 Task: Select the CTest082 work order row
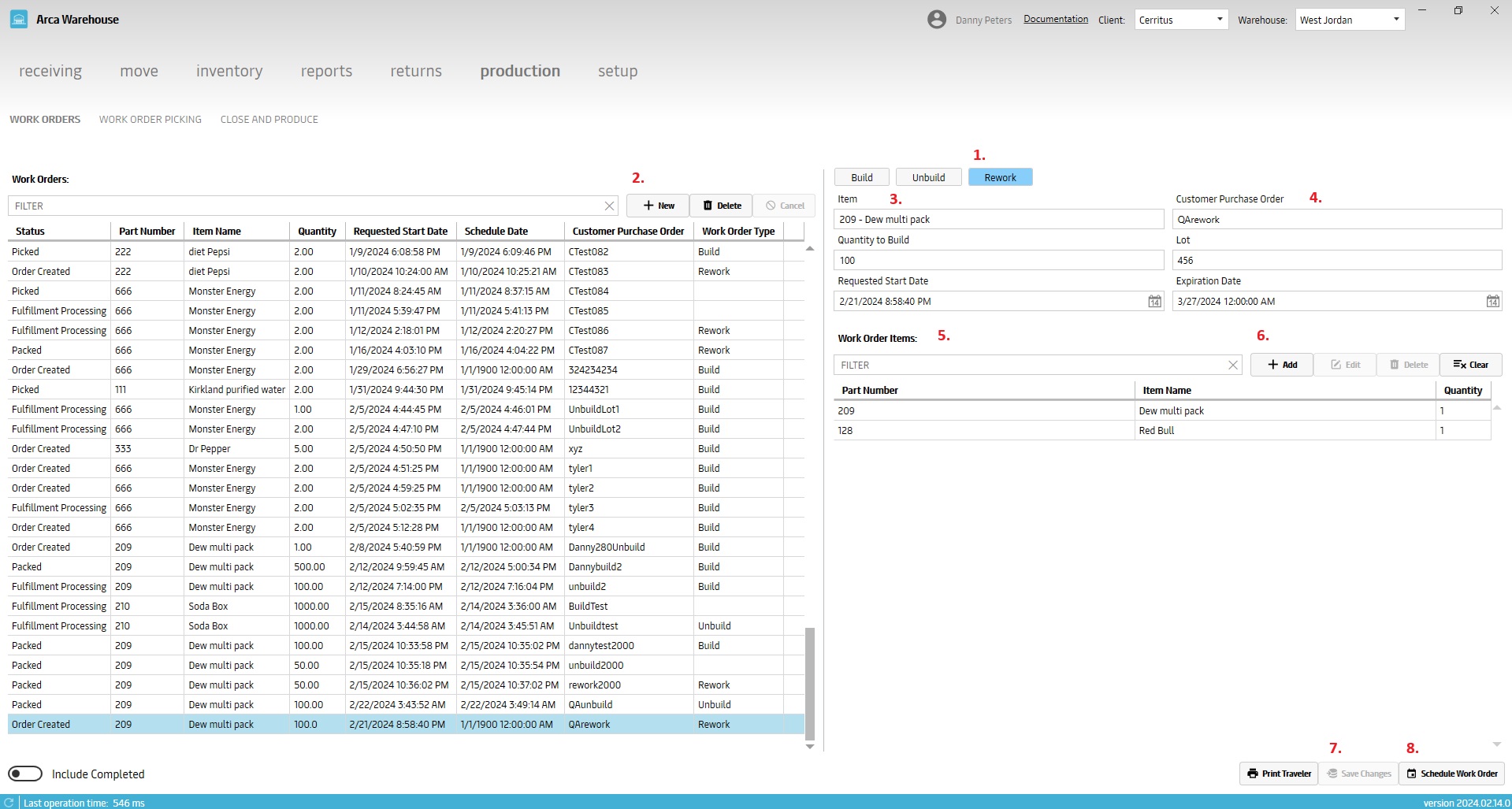tap(406, 252)
